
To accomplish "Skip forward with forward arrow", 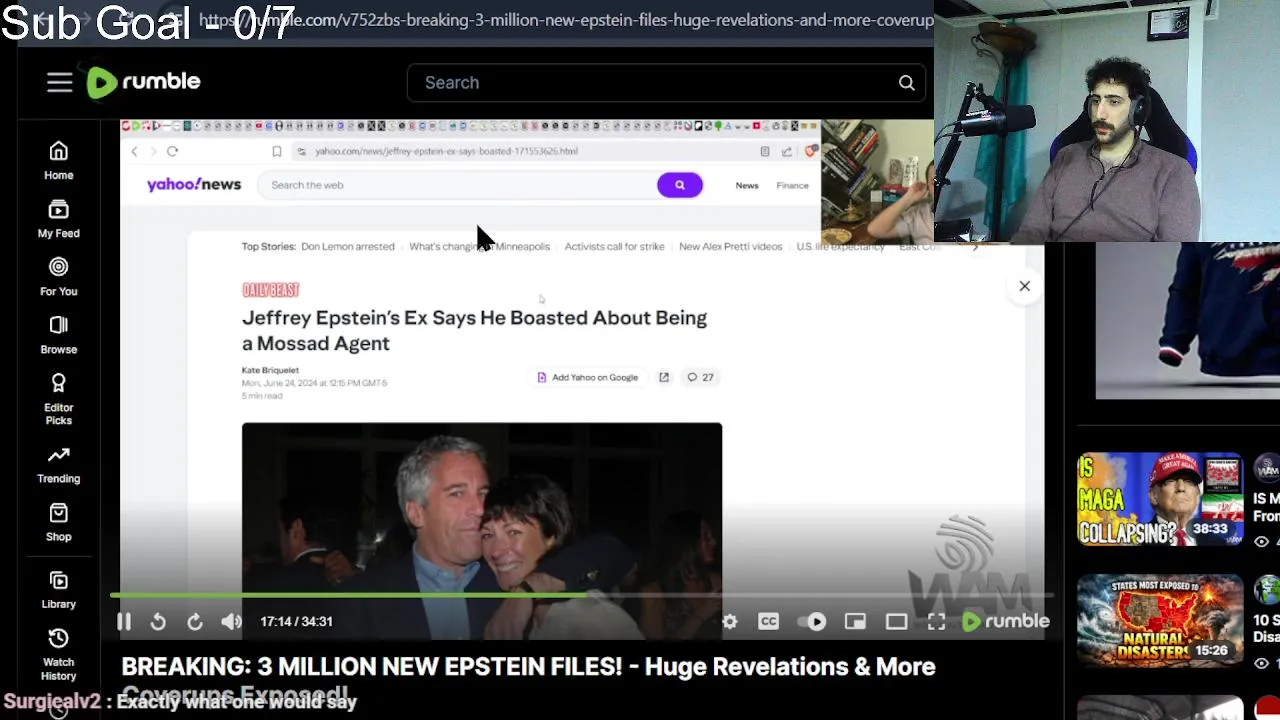I will (x=195, y=621).
